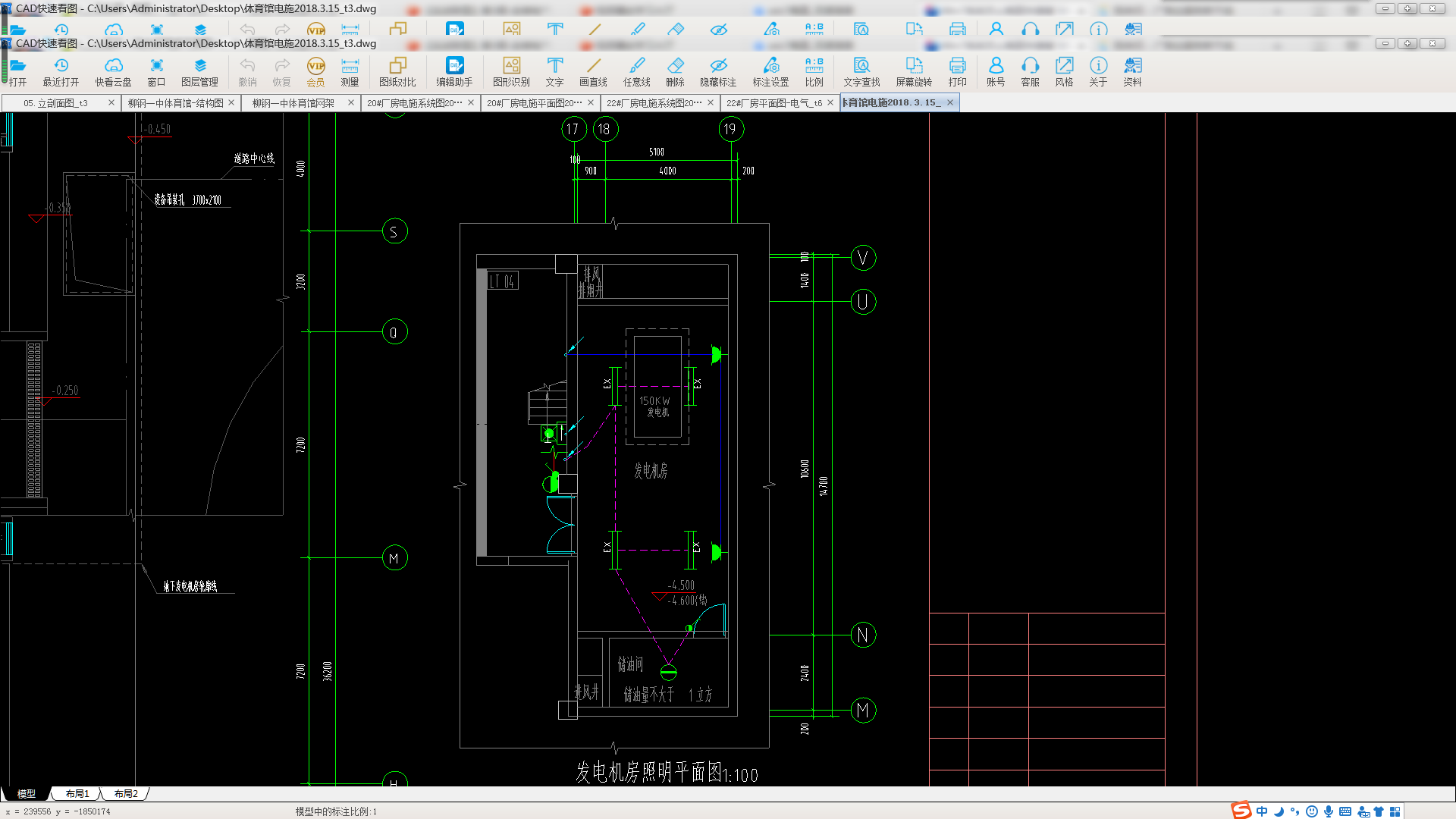Toggle Sogou punctuation mode
The width and height of the screenshot is (1456, 819).
pyautogui.click(x=1294, y=811)
